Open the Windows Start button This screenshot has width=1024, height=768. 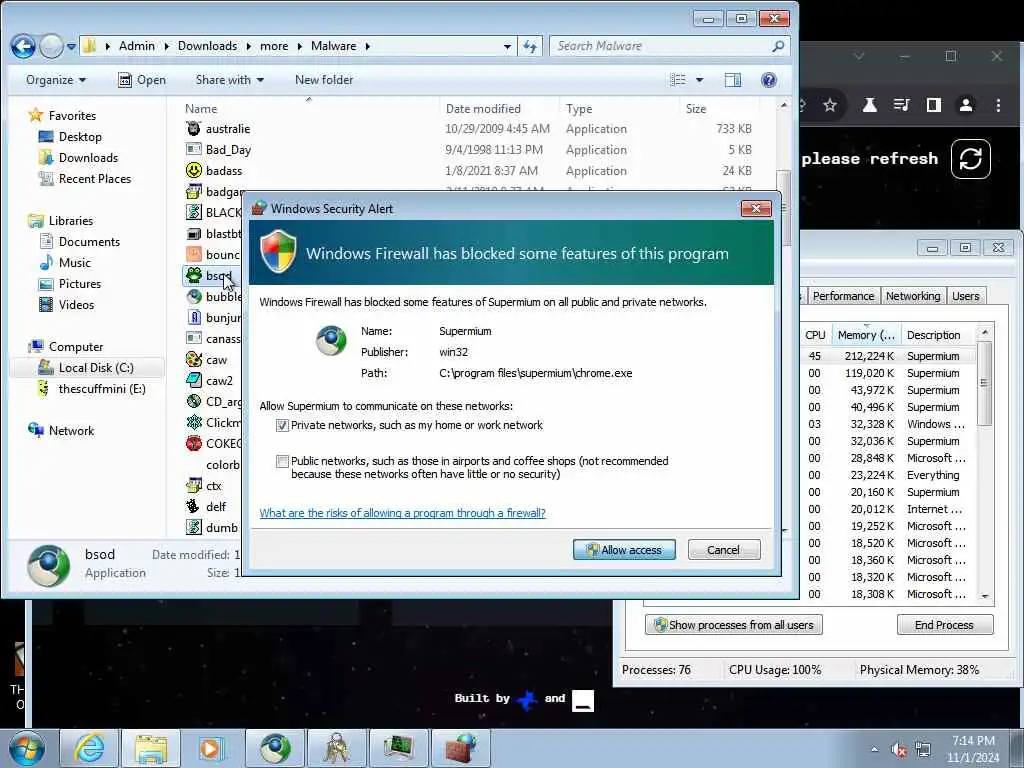(27, 748)
